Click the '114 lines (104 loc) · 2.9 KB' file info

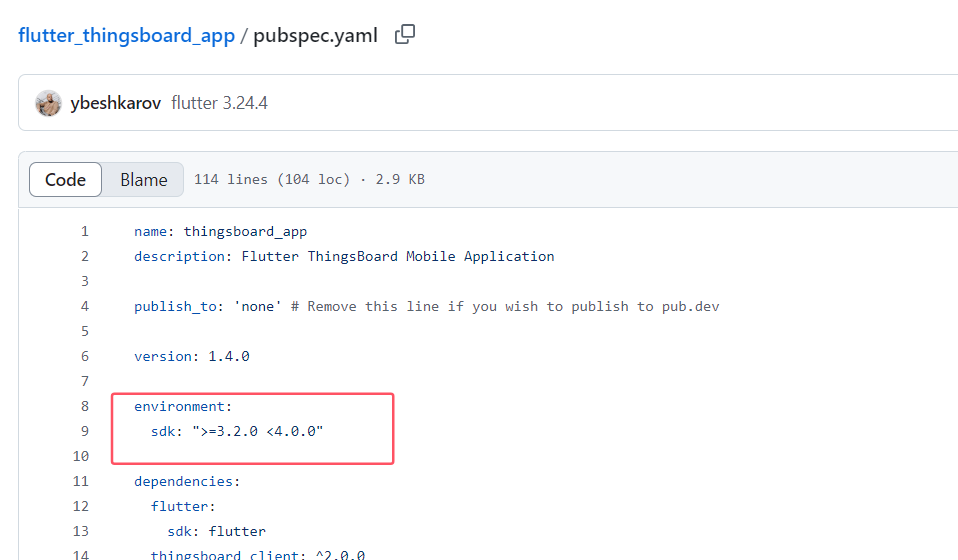click(x=309, y=180)
